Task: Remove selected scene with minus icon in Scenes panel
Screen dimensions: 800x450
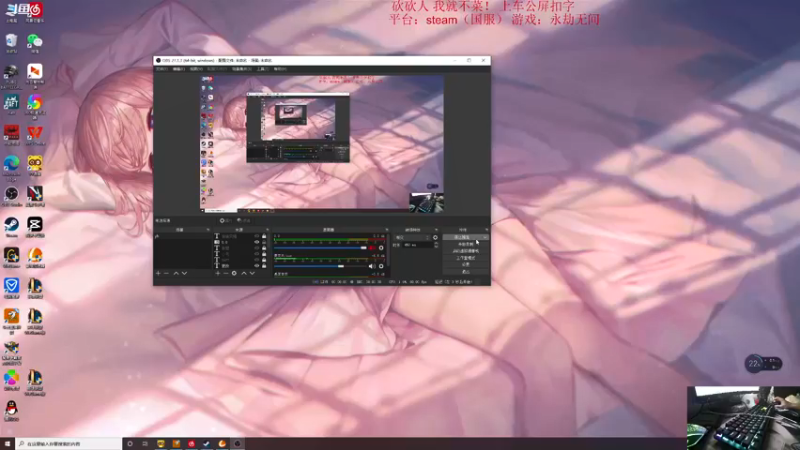Action: [166, 273]
